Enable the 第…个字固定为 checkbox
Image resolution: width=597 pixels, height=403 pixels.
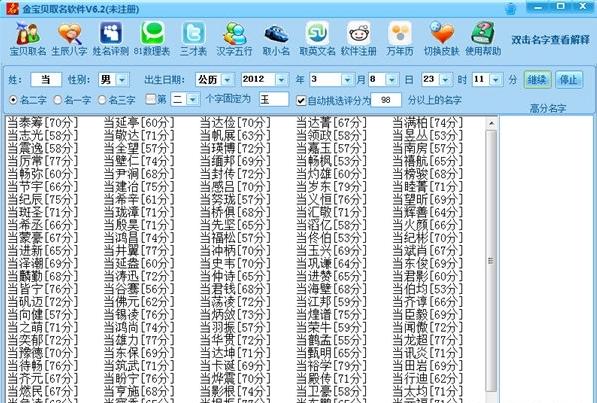pos(151,100)
